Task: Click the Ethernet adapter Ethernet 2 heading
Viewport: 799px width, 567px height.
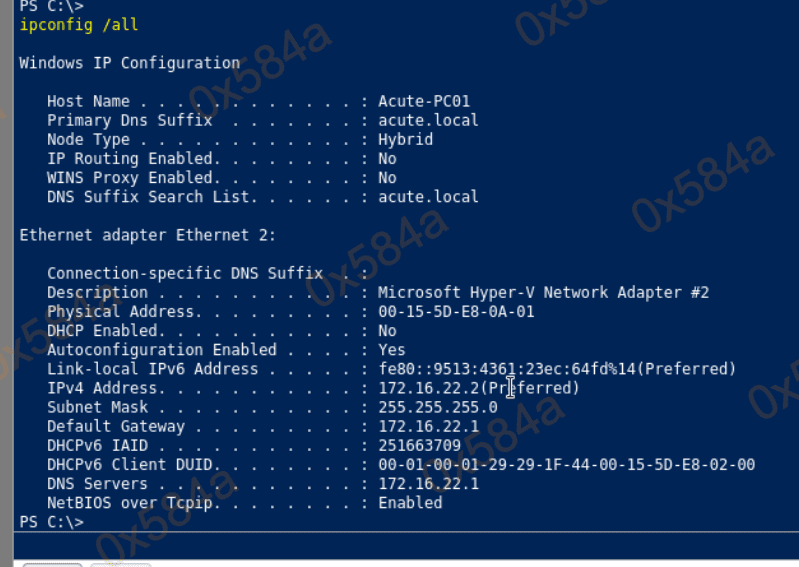Action: (x=147, y=235)
